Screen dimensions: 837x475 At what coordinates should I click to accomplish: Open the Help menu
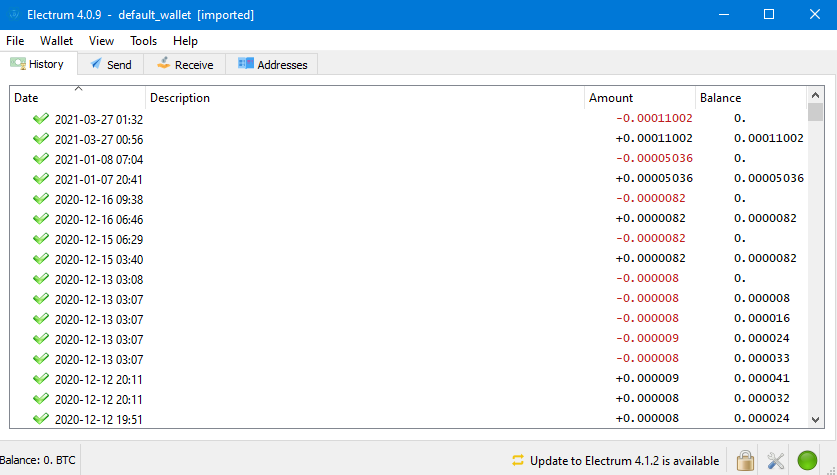click(x=185, y=41)
